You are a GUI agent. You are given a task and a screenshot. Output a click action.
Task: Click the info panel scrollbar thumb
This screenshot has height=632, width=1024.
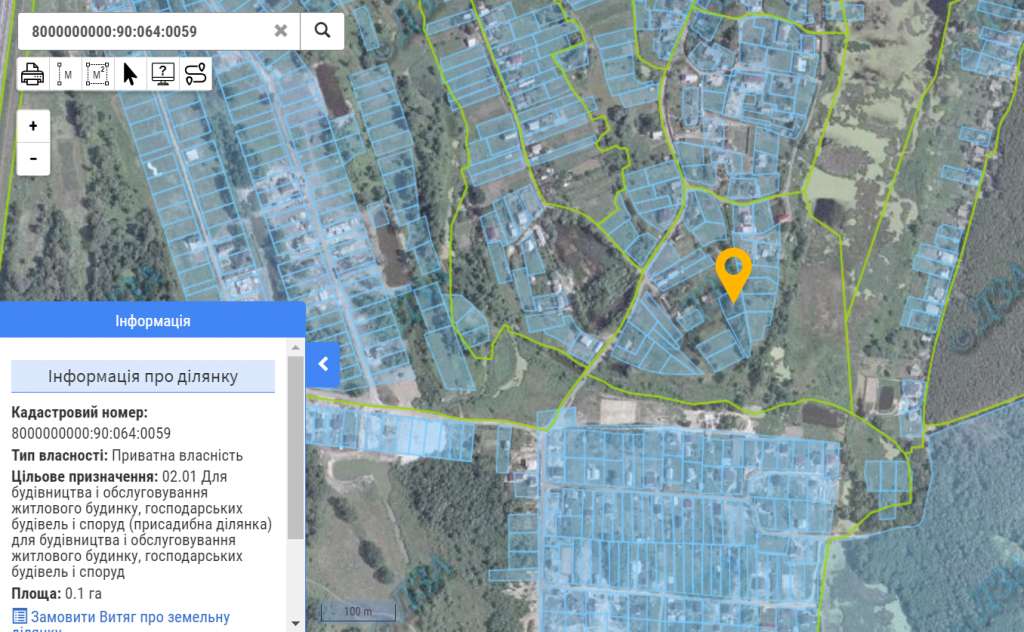click(295, 450)
